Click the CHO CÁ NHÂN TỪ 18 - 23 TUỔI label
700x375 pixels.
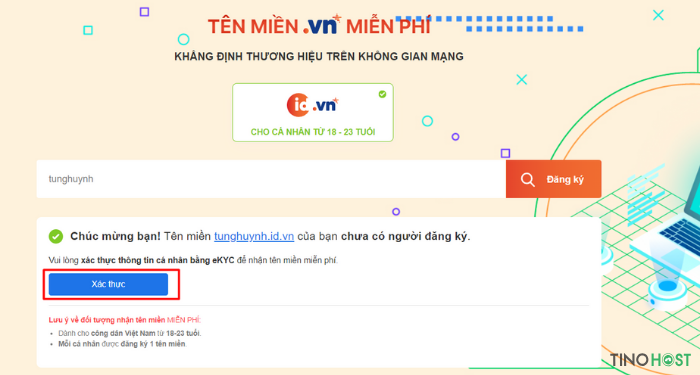click(313, 132)
